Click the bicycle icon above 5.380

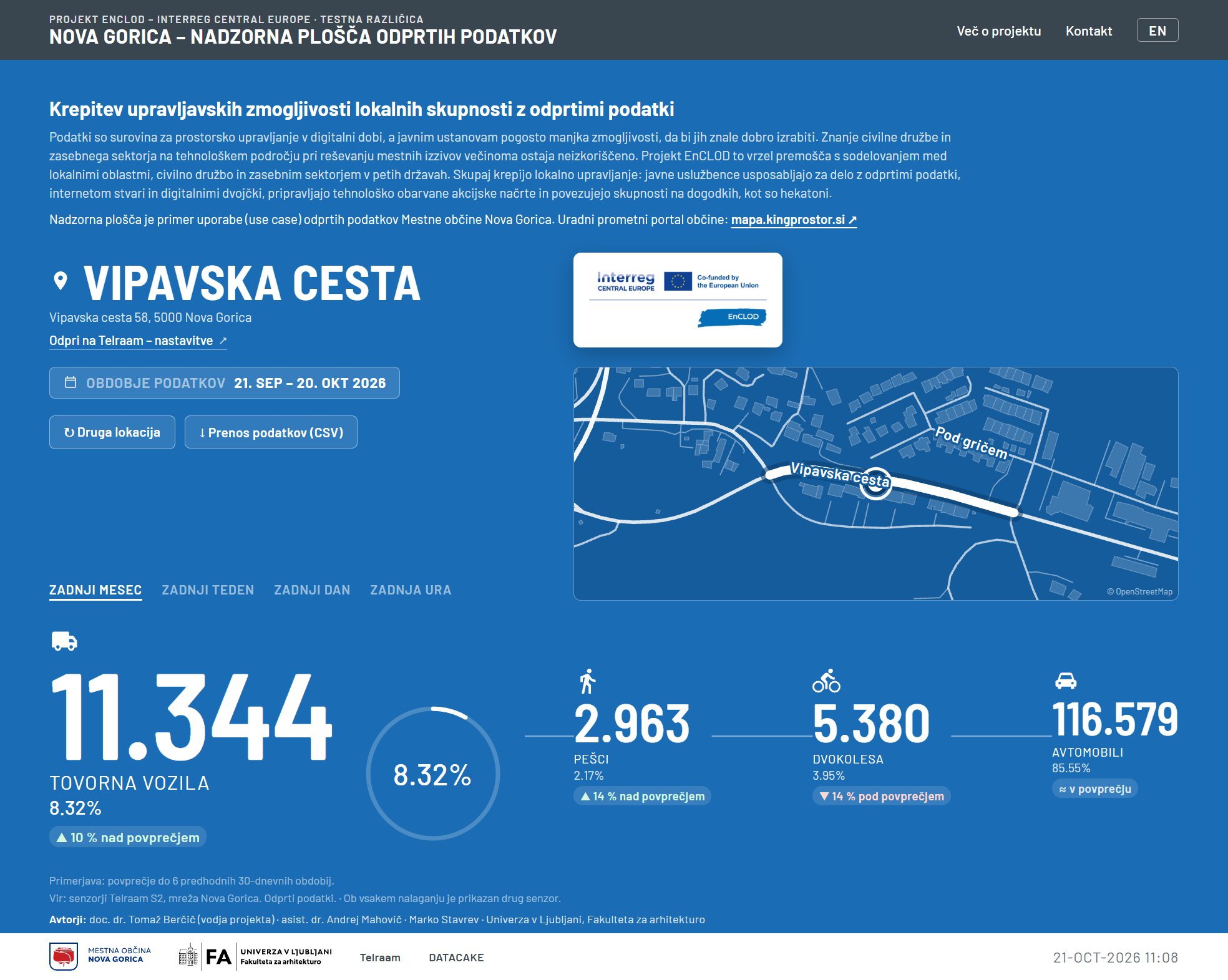click(826, 681)
